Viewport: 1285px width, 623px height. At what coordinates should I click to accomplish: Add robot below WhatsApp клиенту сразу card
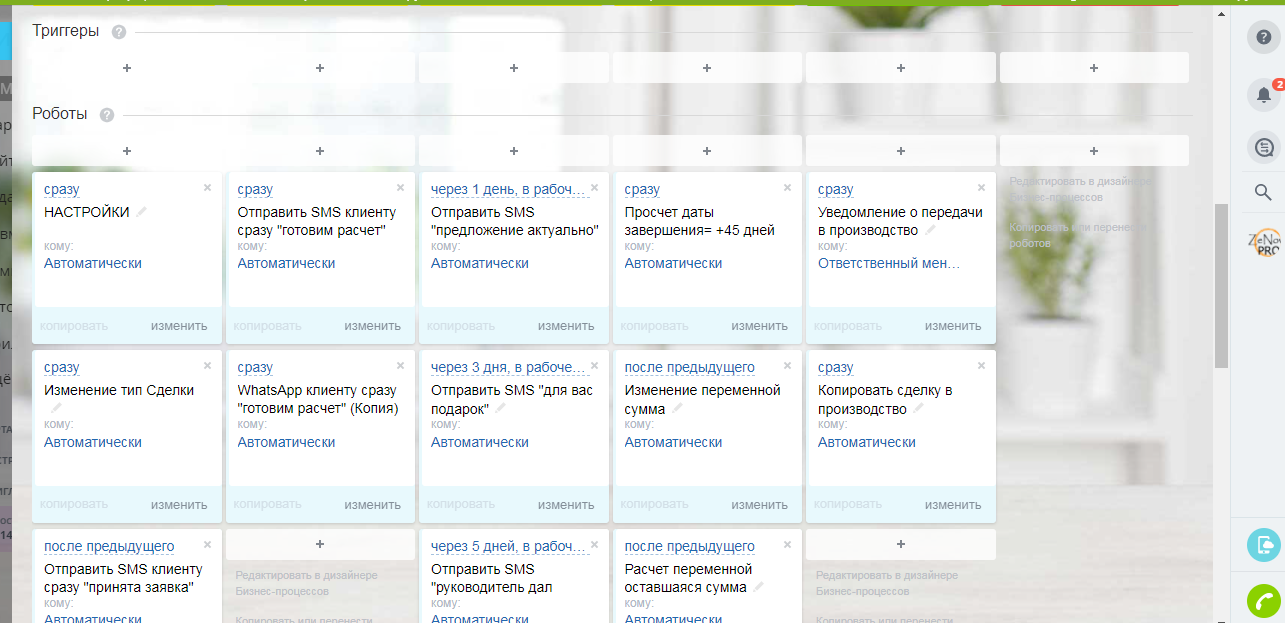320,544
